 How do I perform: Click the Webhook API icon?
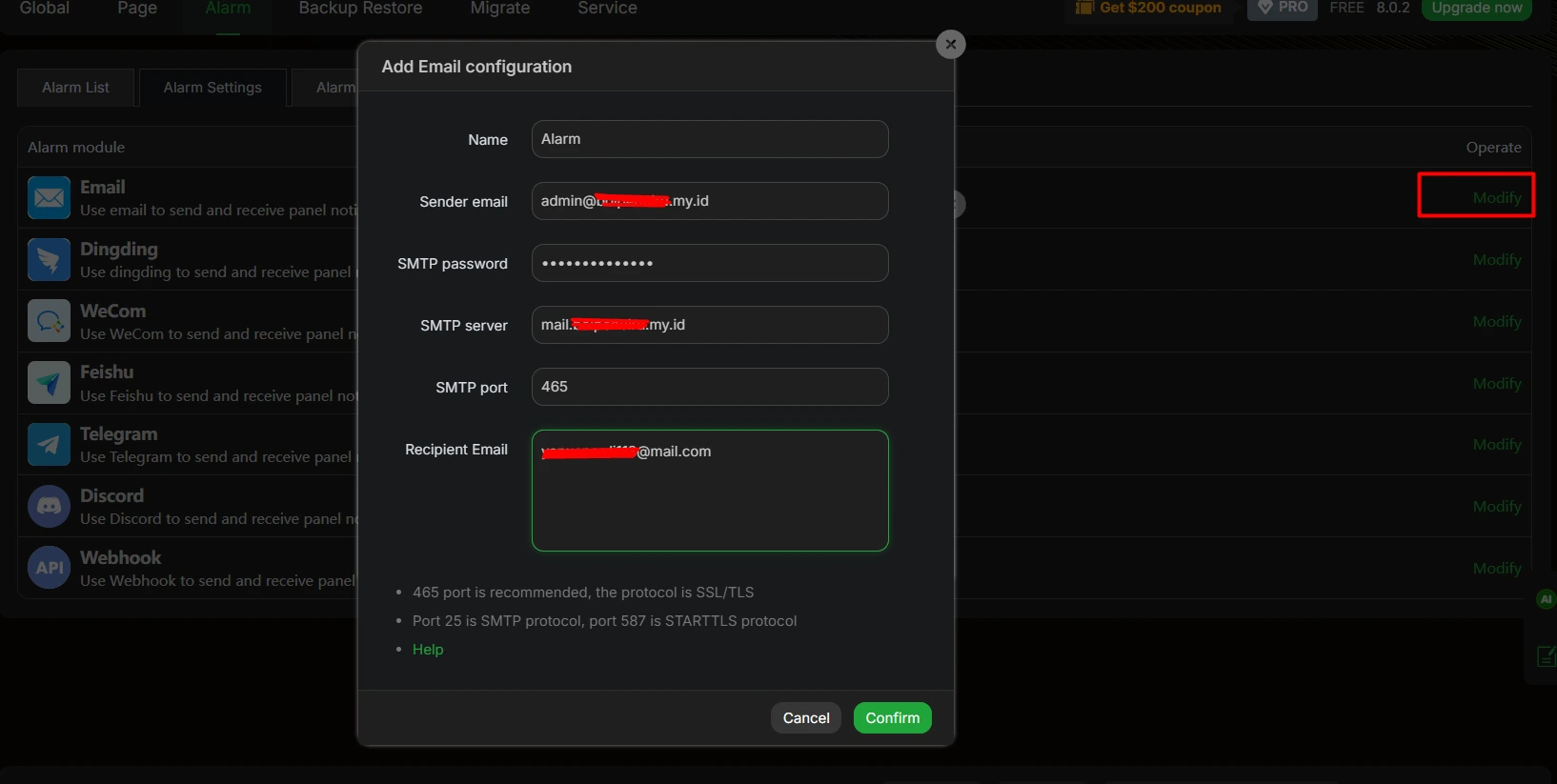[49, 568]
